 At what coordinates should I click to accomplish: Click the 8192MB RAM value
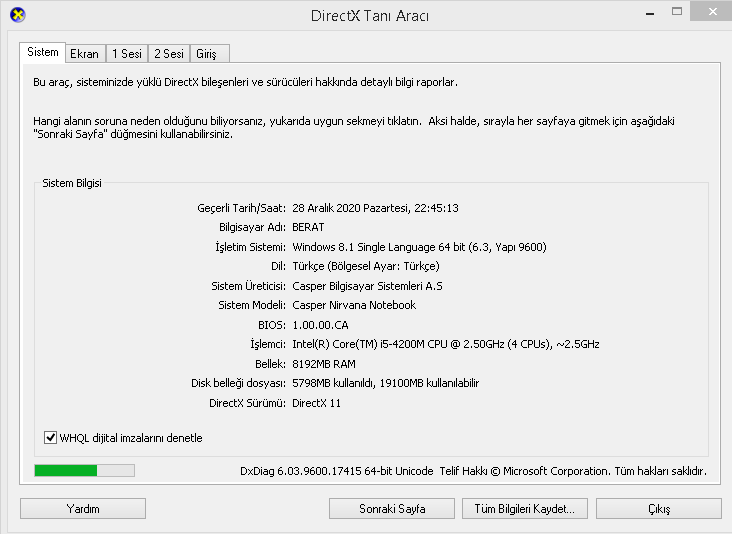[324, 364]
